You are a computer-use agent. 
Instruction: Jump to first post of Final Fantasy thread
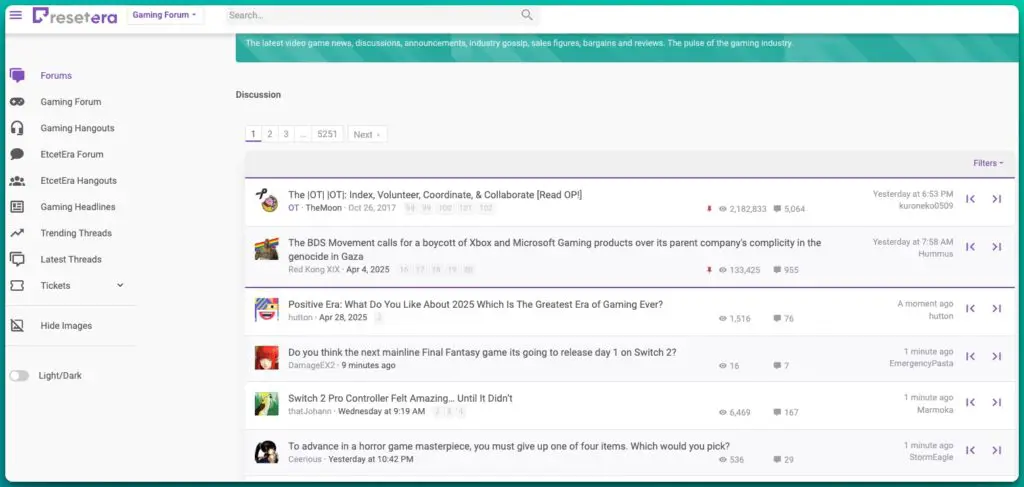point(970,356)
